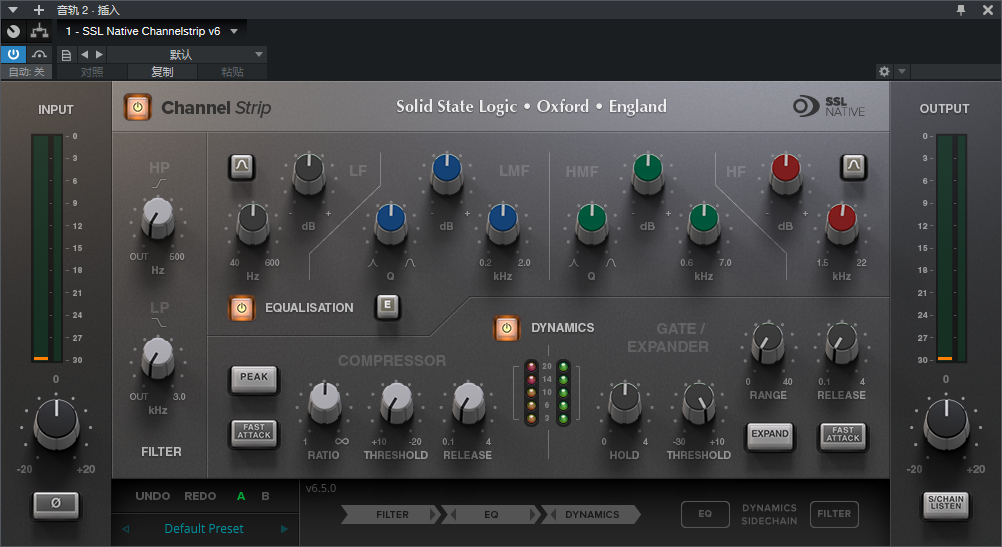Toggle the Dynamics section power button
This screenshot has width=1002, height=547.
click(507, 328)
